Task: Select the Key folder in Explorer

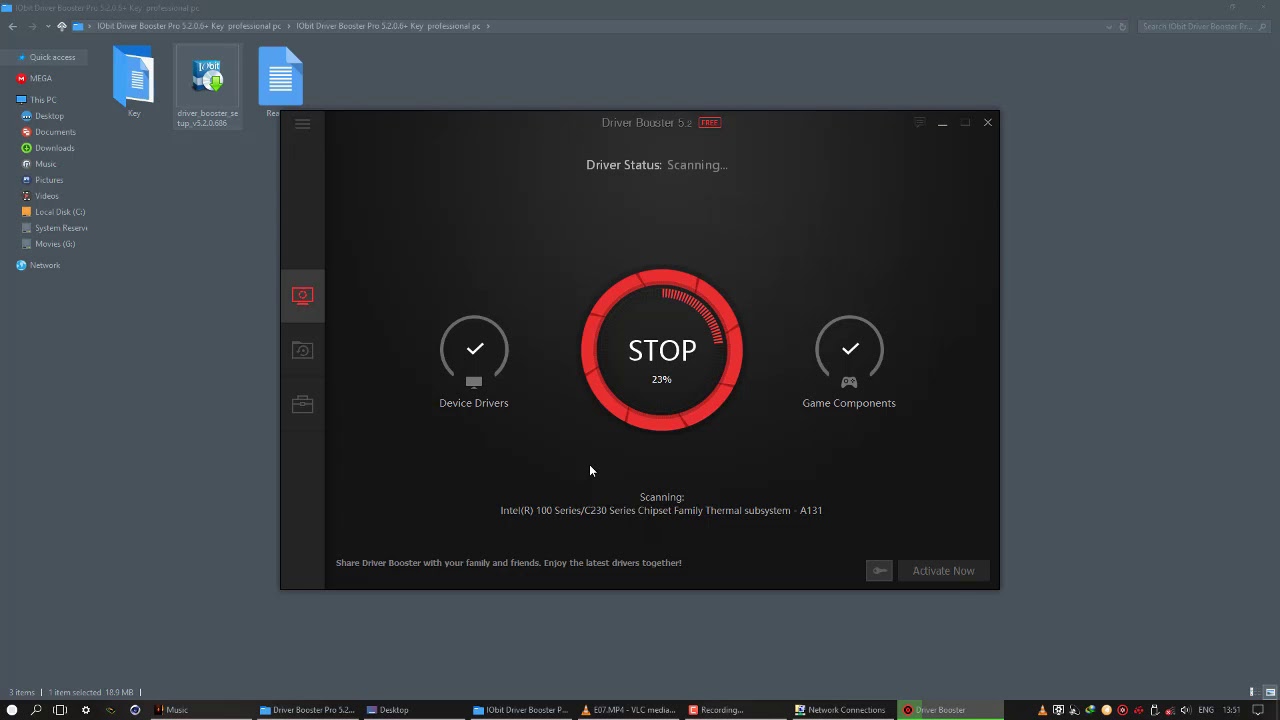Action: pyautogui.click(x=134, y=82)
